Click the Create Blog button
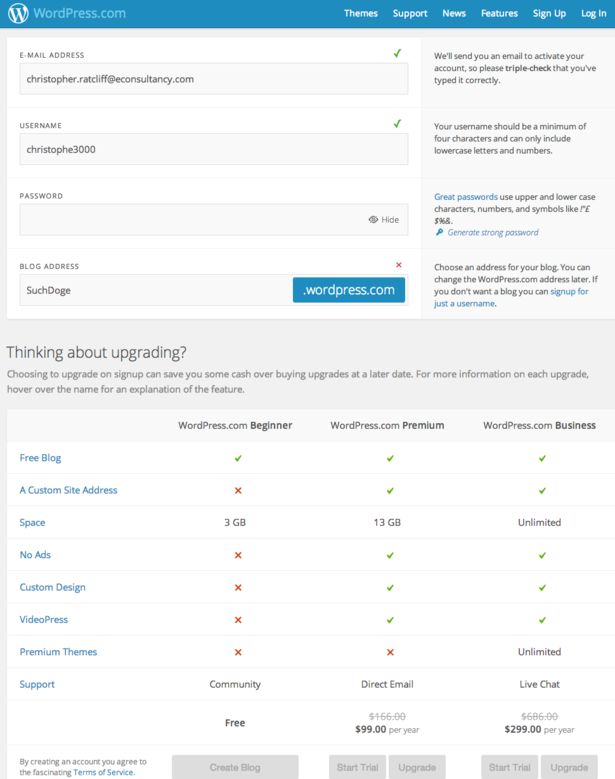This screenshot has height=779, width=615. (235, 767)
